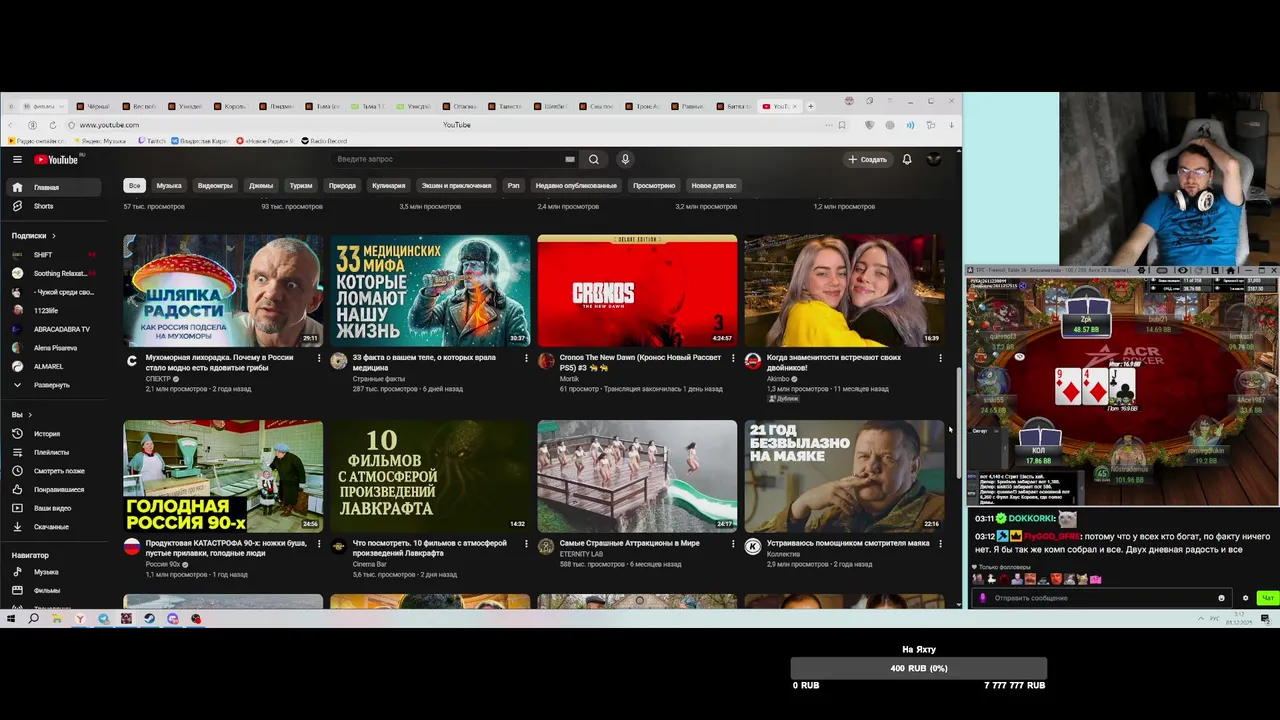This screenshot has height=720, width=1280.
Task: Open Alena Pisareva subscription
Action: tap(52, 348)
